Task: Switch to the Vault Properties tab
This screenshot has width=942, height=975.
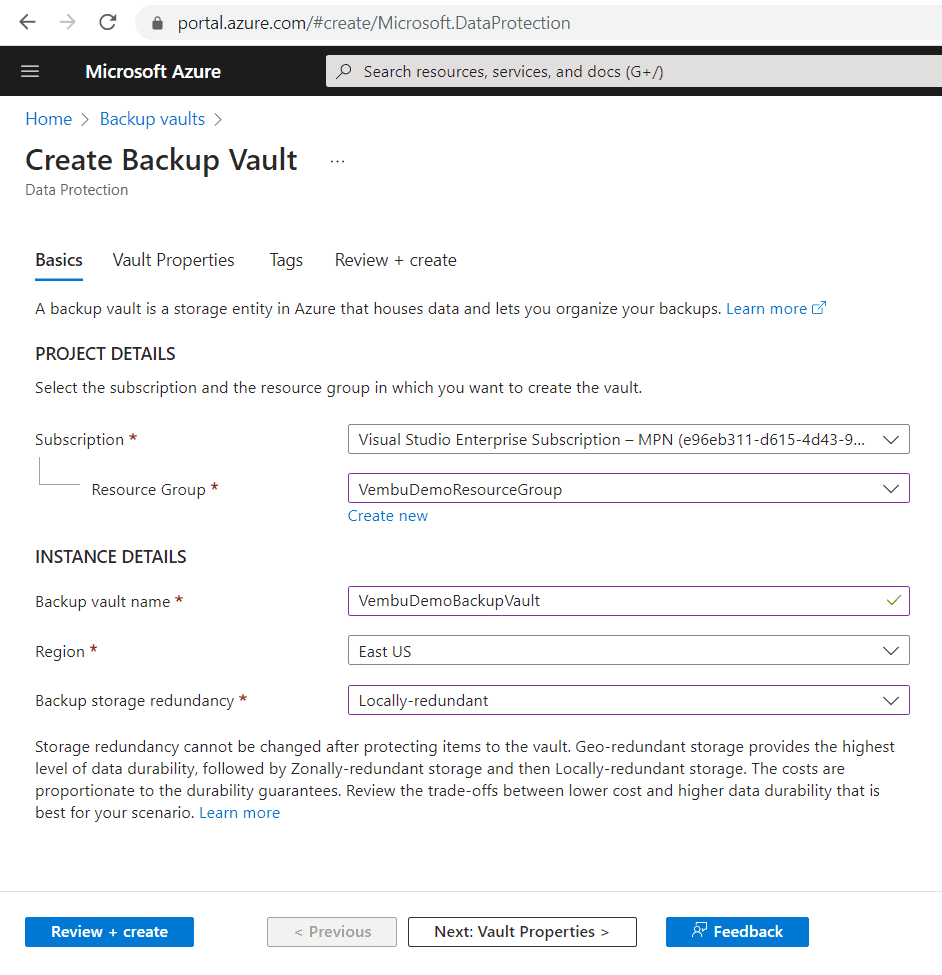Action: coord(173,260)
